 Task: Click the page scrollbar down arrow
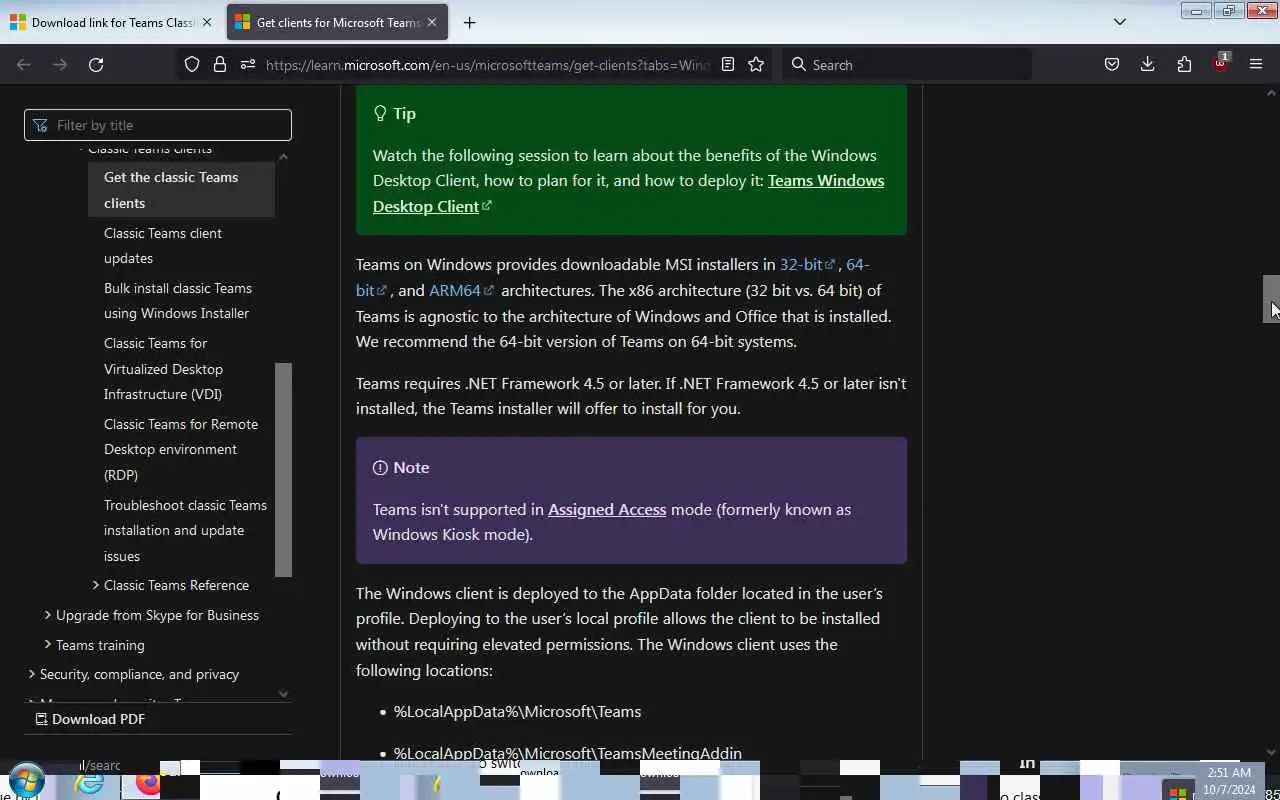coord(1271,752)
